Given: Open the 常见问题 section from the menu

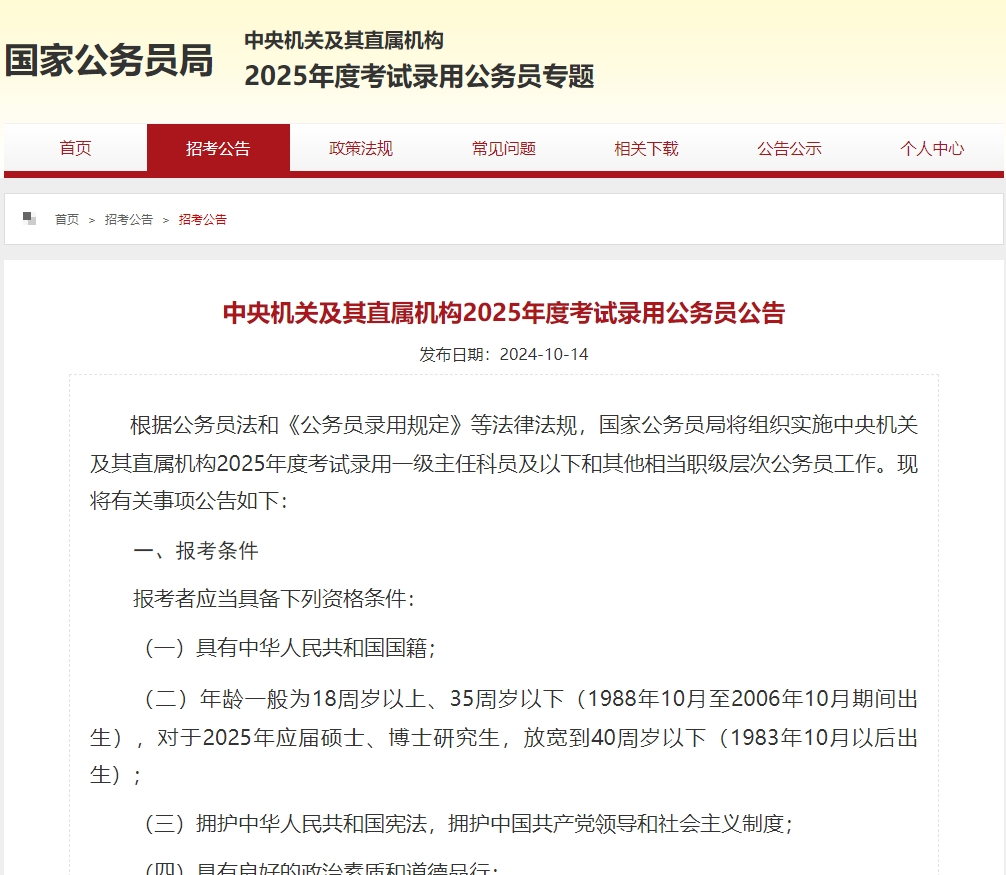Looking at the screenshot, I should [503, 147].
